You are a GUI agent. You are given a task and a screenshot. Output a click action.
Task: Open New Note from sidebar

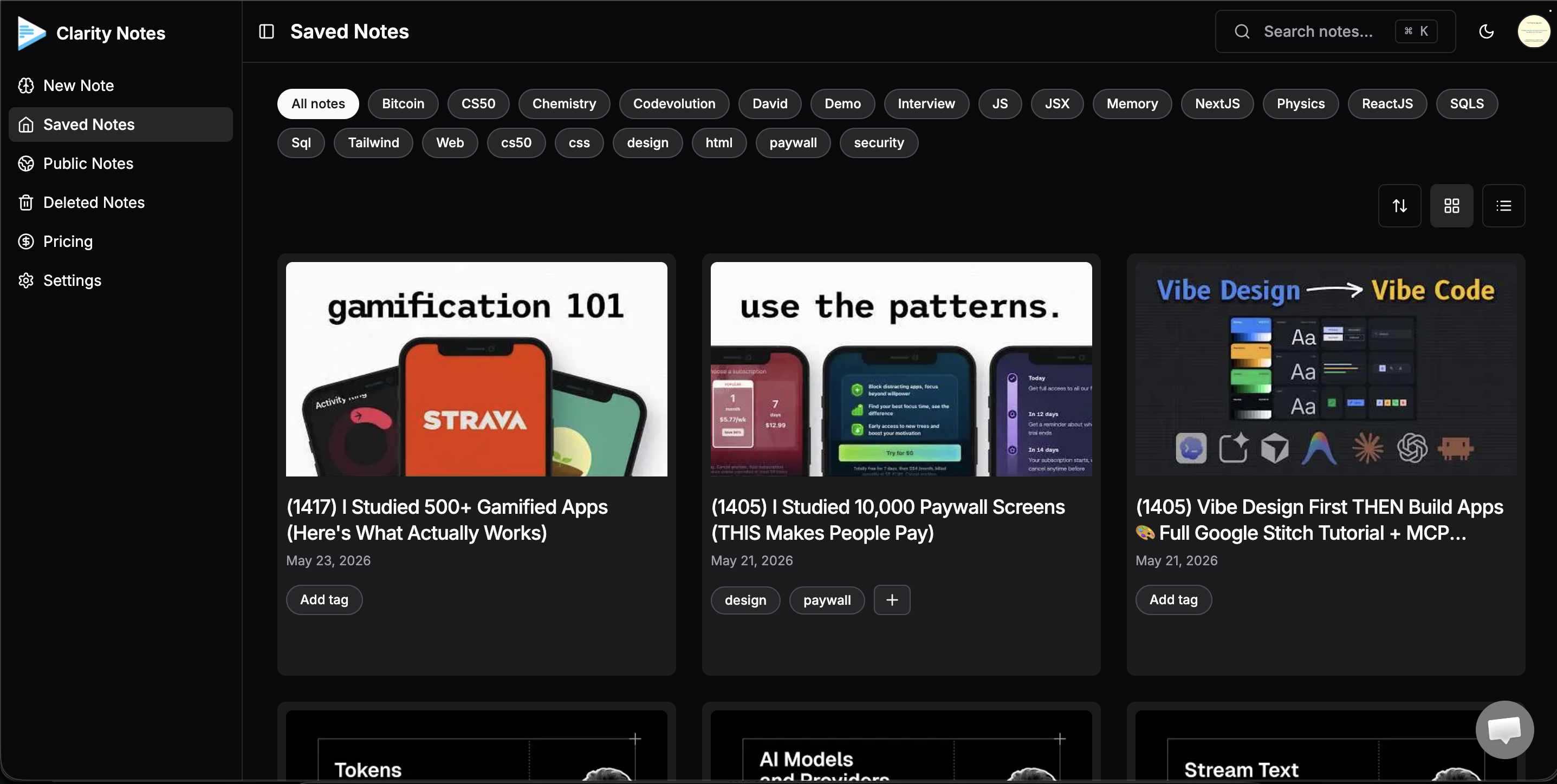[x=121, y=86]
